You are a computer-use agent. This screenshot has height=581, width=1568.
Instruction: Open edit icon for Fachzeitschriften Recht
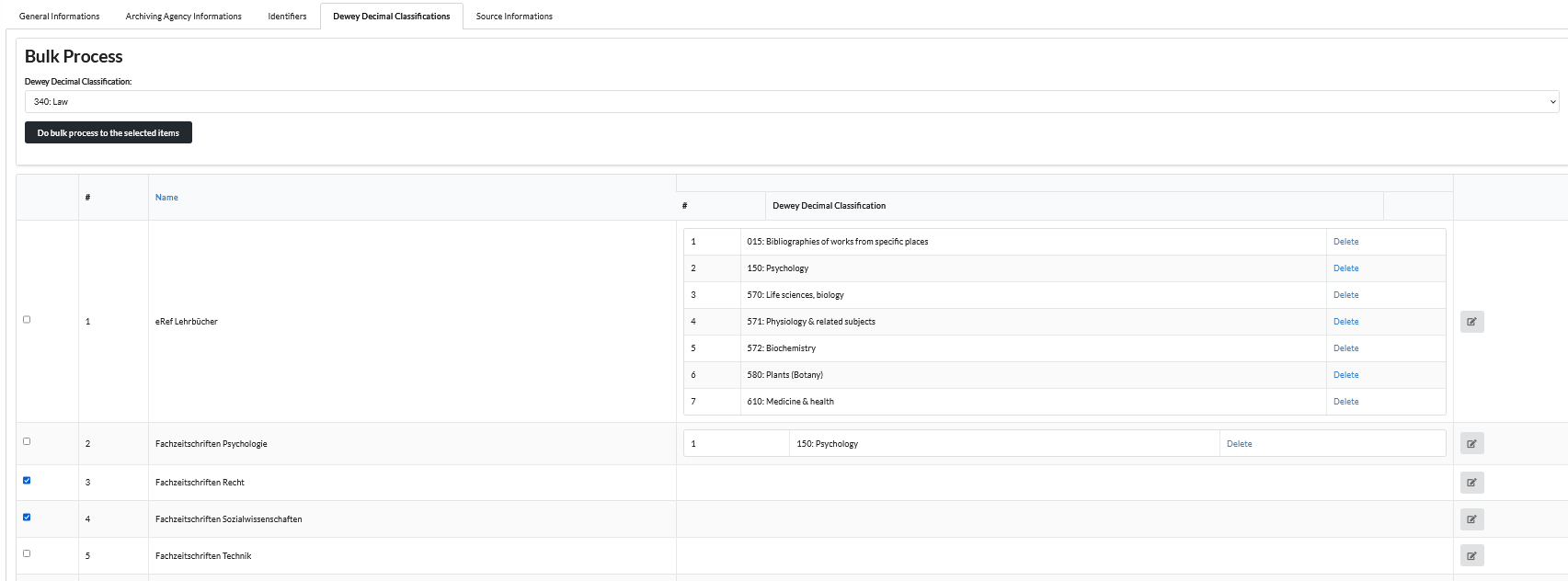coord(1471,483)
